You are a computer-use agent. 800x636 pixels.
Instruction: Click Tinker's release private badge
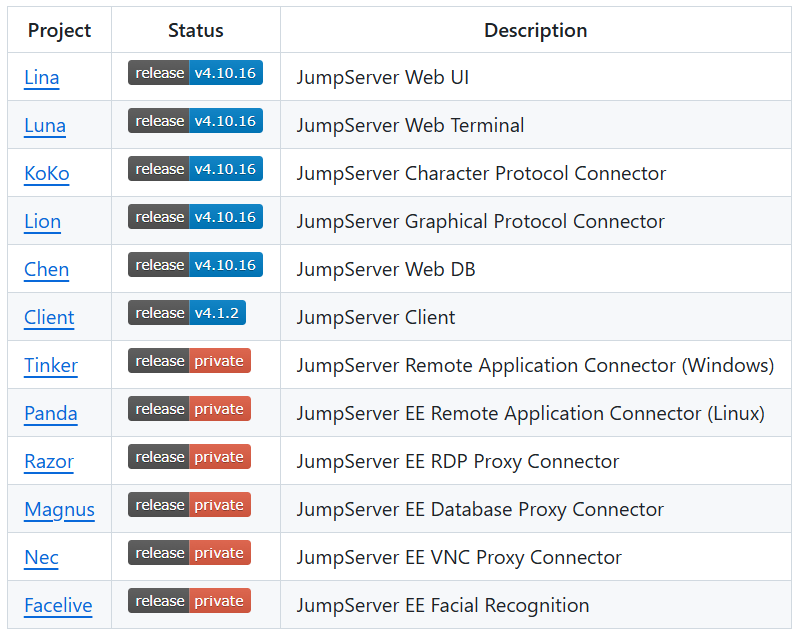[x=189, y=361]
